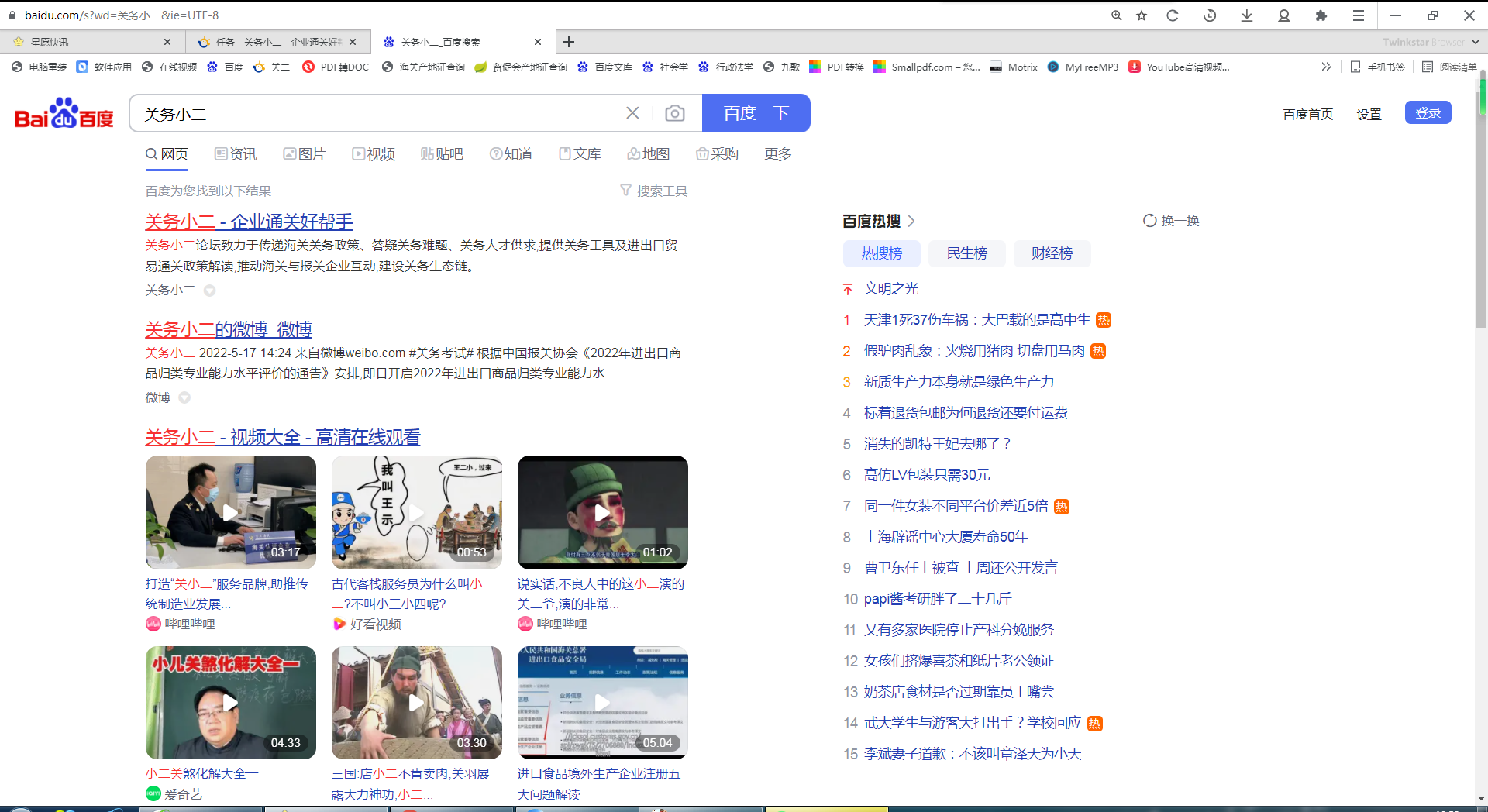Reload the page with the refresh icon
The width and height of the screenshot is (1488, 812).
coord(1173,15)
